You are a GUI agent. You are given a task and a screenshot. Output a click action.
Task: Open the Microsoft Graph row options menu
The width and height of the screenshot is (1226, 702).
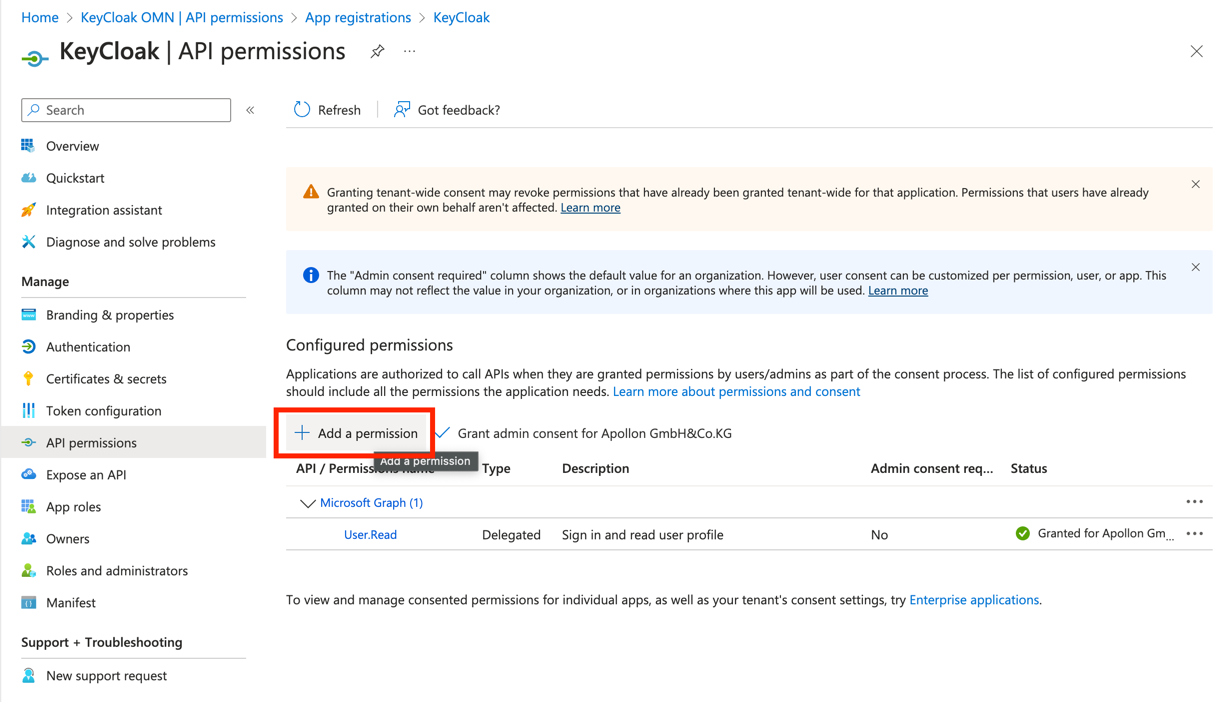(1194, 502)
